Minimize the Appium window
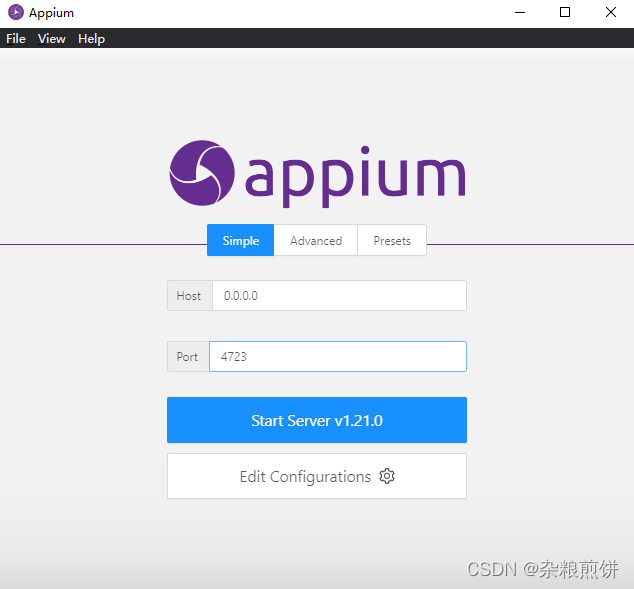634x589 pixels. click(x=520, y=13)
